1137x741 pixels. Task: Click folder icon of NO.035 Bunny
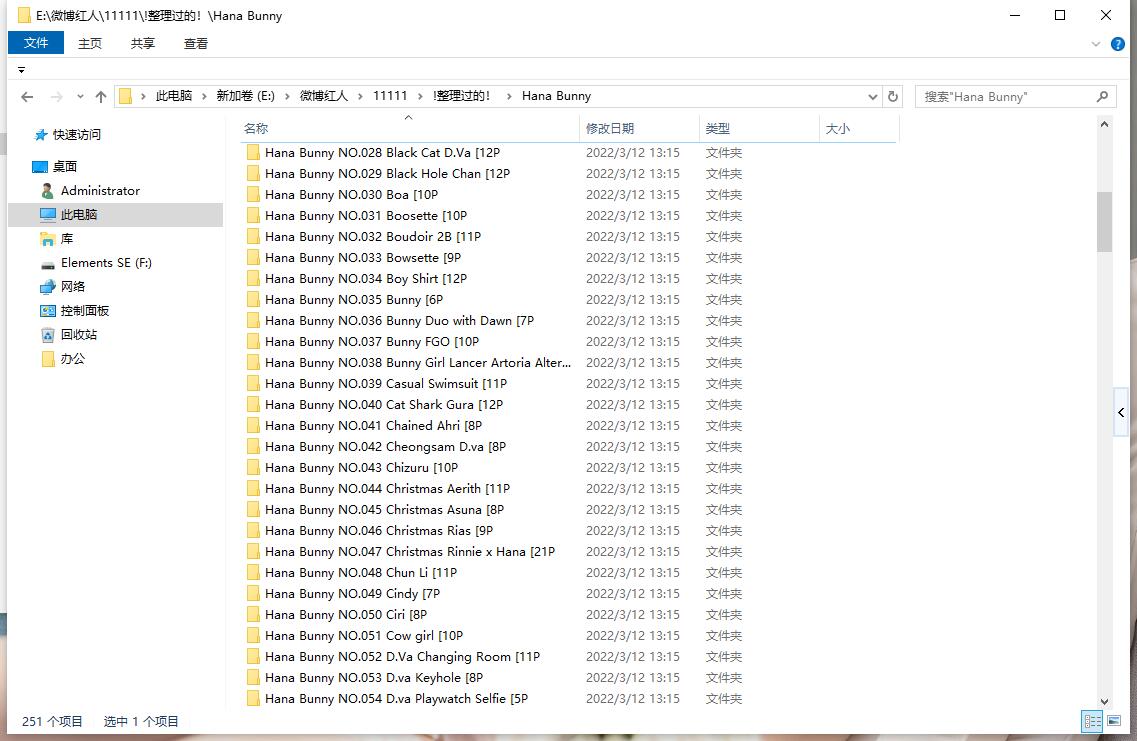click(x=253, y=299)
